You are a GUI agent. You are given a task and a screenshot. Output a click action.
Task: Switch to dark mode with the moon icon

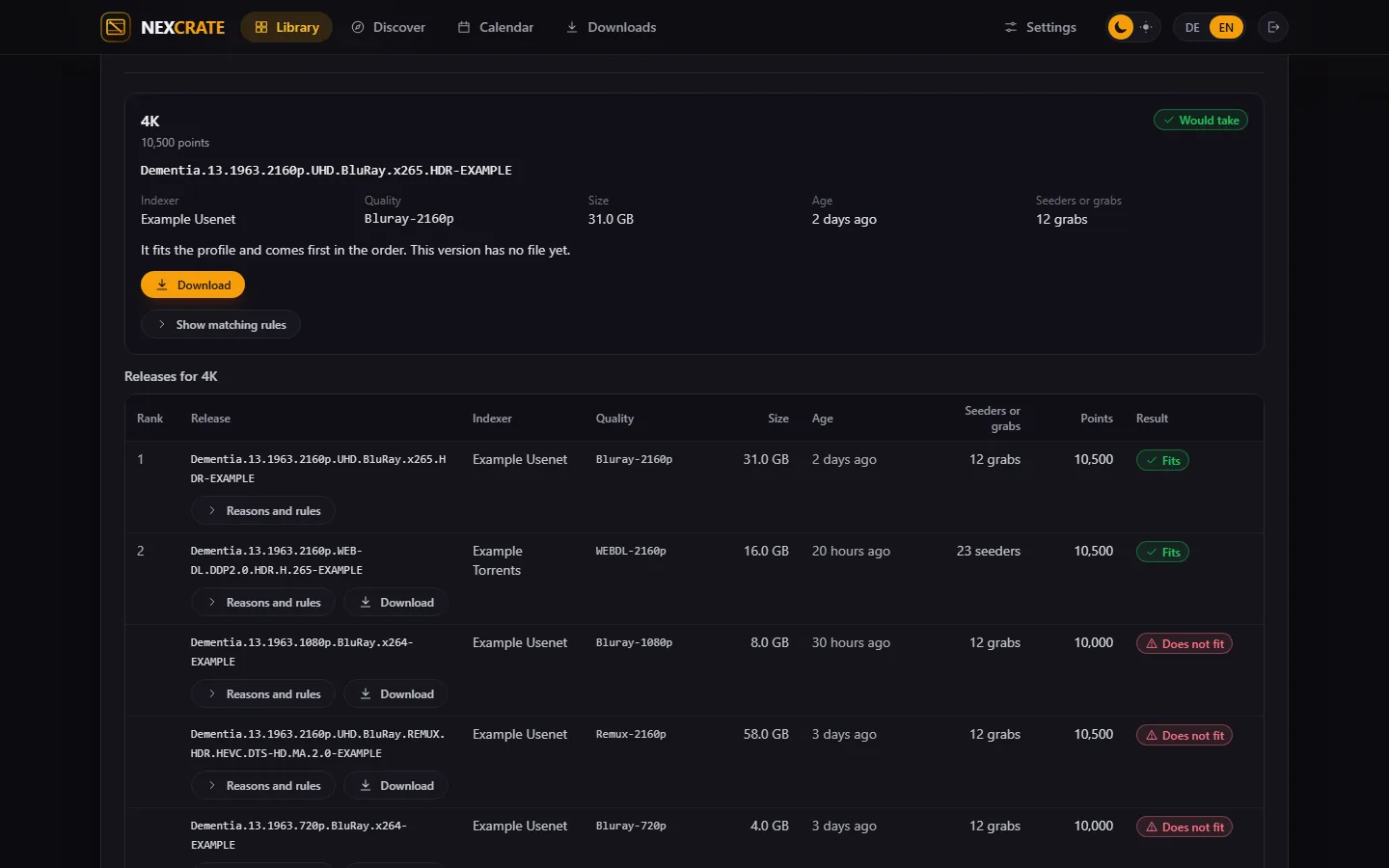coord(1120,27)
